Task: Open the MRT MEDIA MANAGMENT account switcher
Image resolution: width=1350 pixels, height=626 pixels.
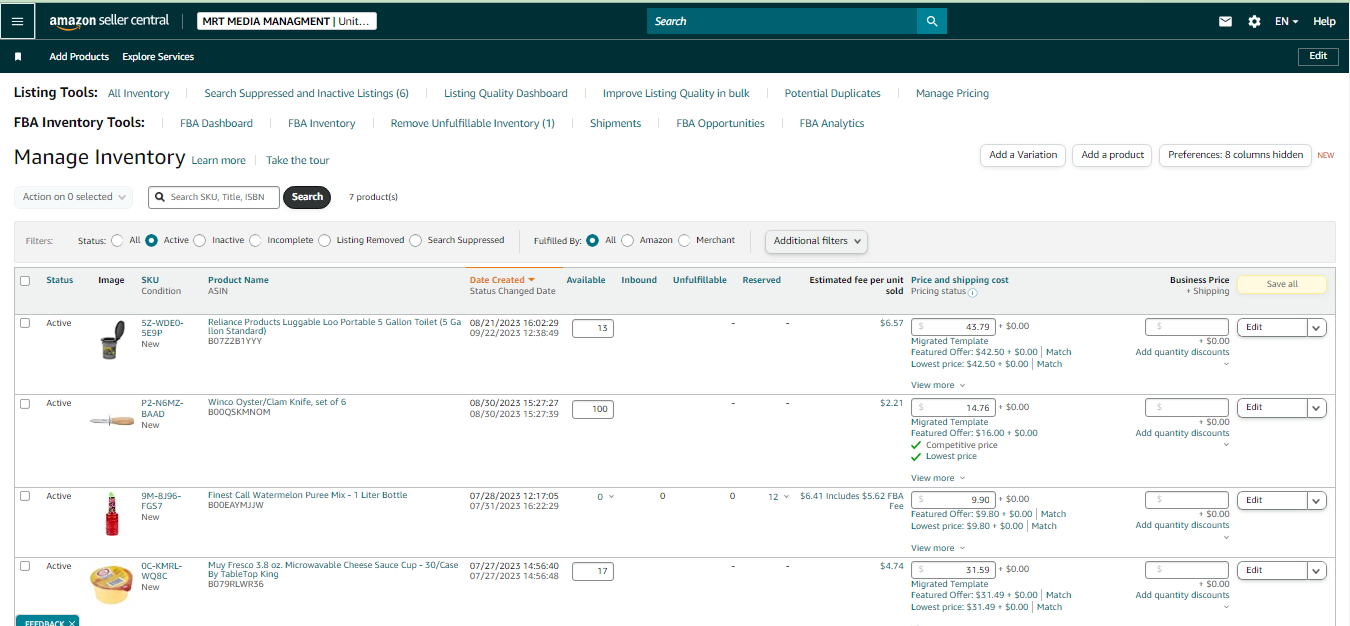Action: click(287, 21)
